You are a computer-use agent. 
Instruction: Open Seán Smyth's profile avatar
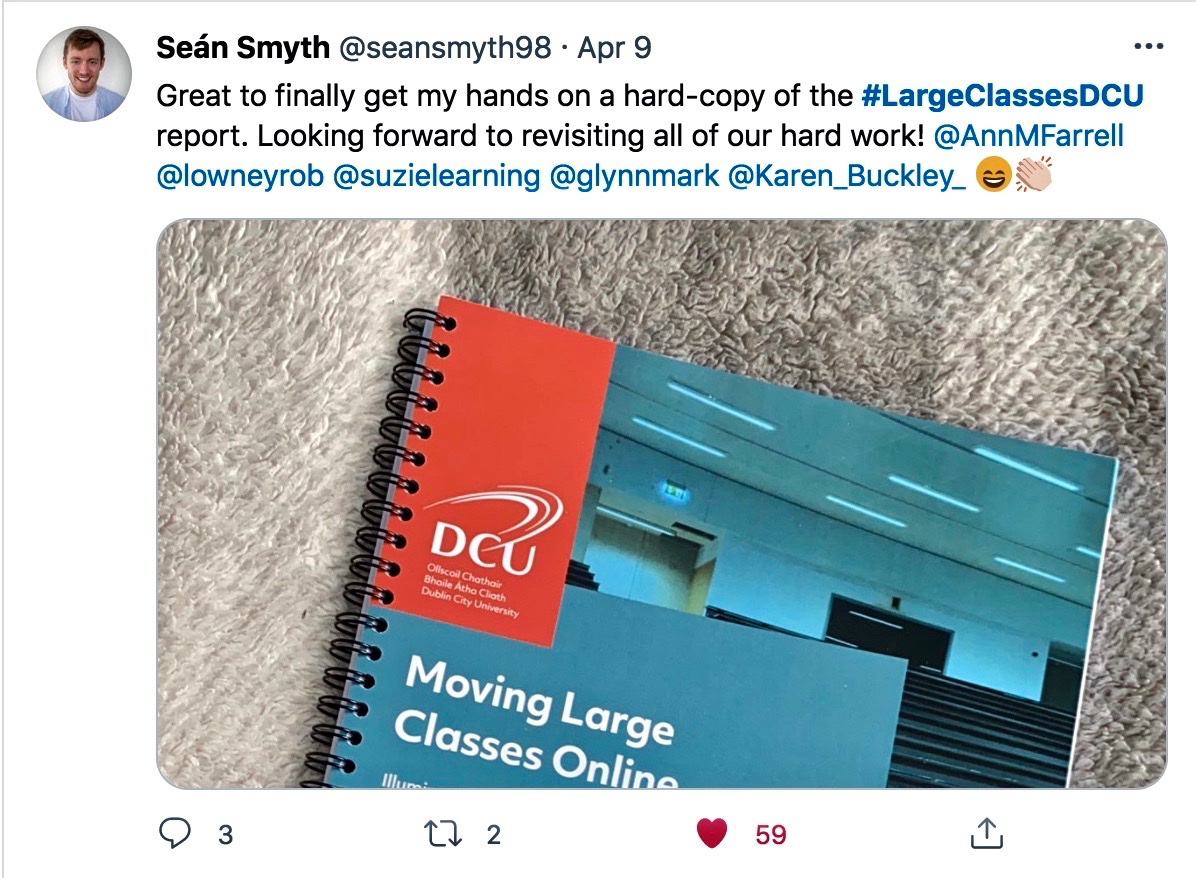tap(84, 74)
